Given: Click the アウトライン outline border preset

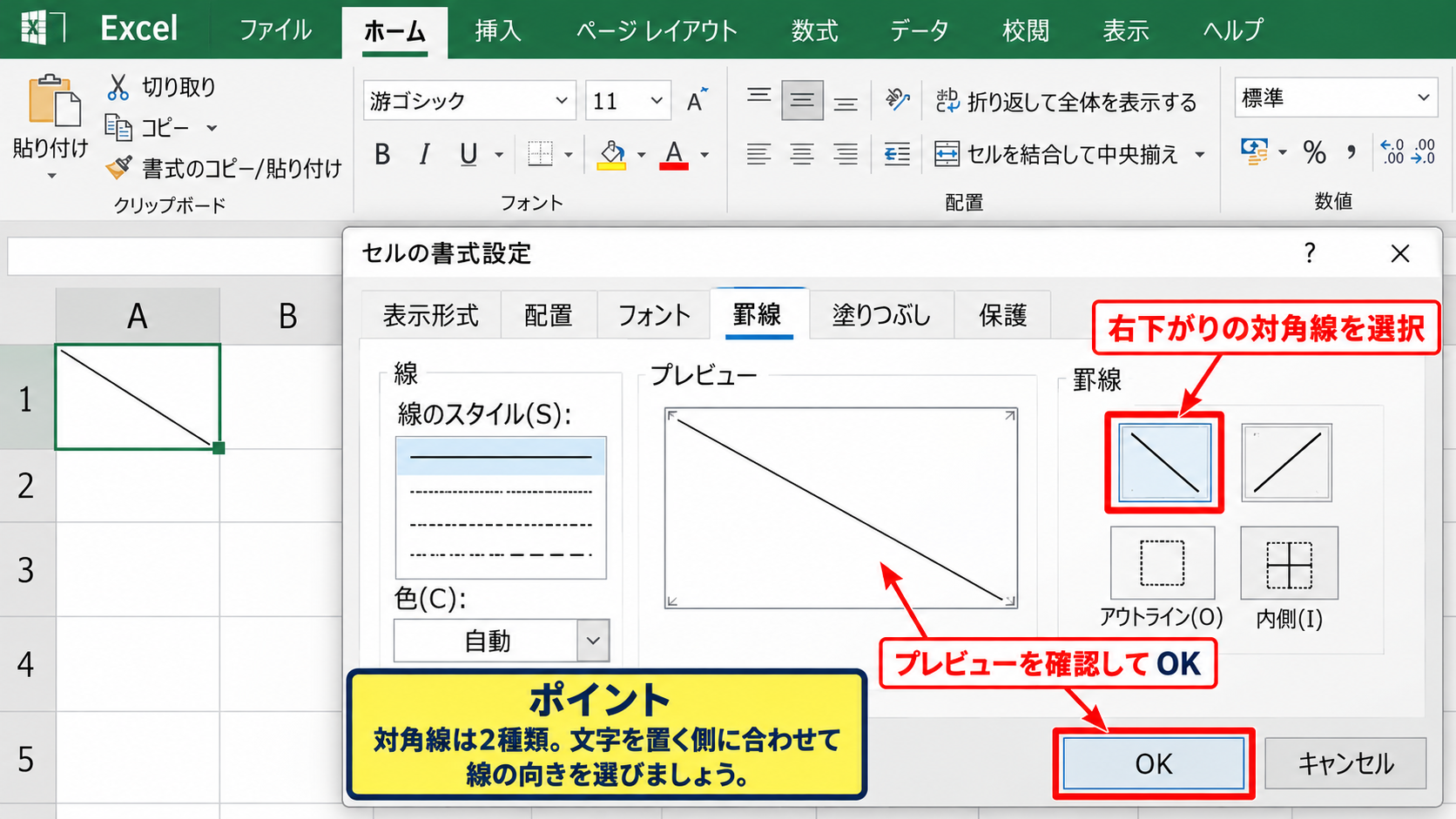Looking at the screenshot, I should coord(1163,563).
